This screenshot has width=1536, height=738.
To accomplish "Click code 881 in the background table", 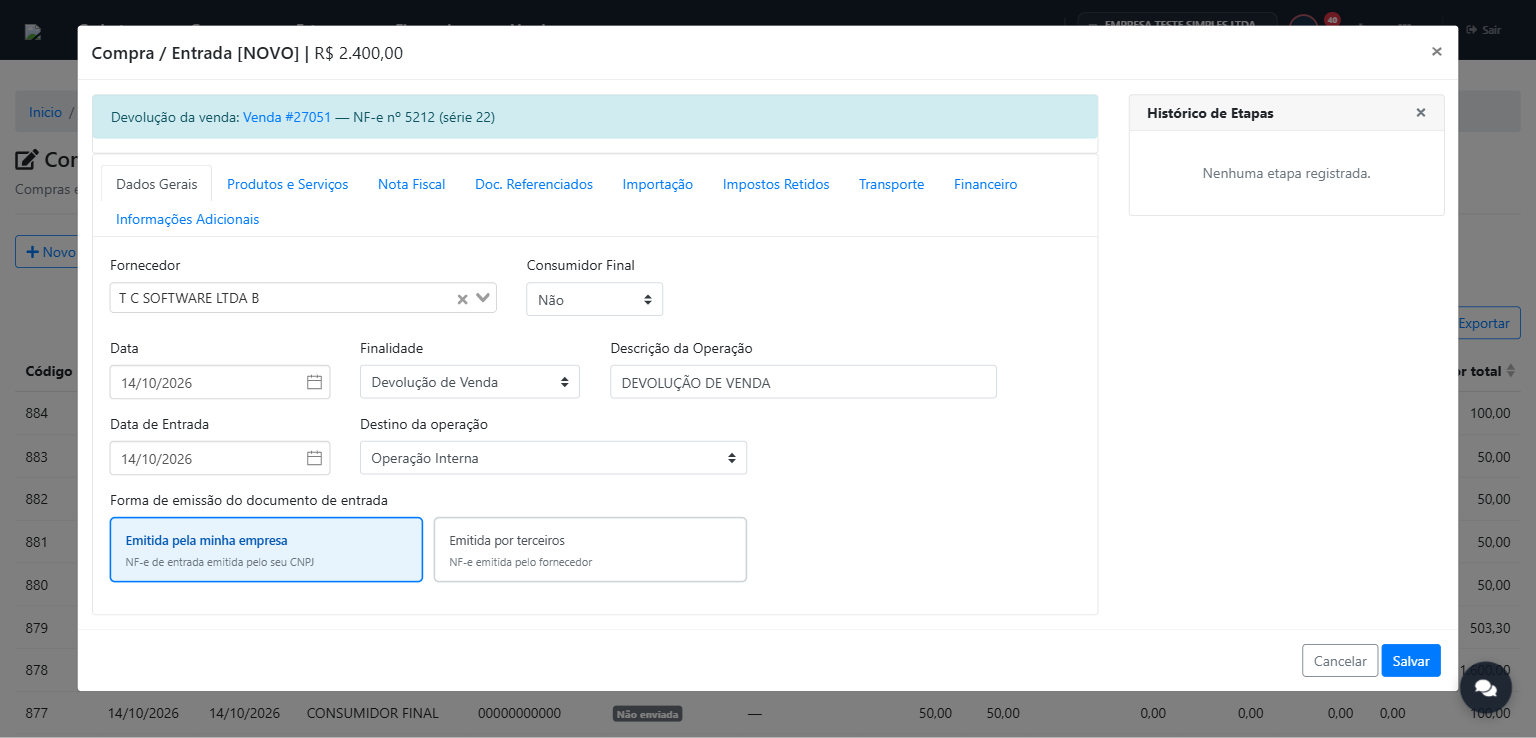I will (37, 542).
